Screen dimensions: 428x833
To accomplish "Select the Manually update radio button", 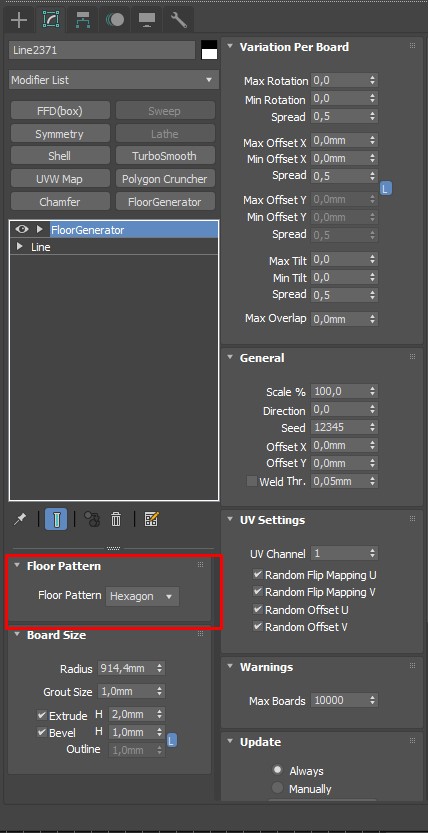I will tap(278, 788).
